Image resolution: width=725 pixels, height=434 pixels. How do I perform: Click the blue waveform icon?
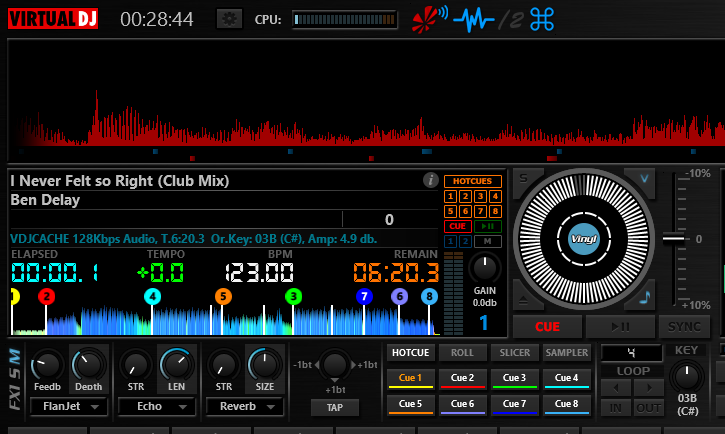(x=474, y=19)
